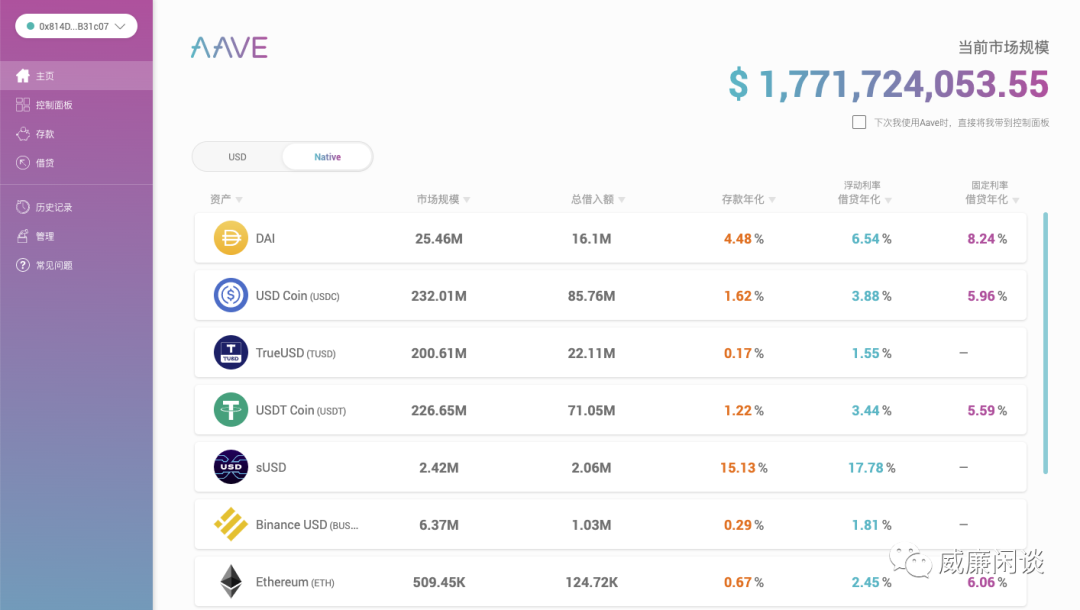The width and height of the screenshot is (1080, 610).
Task: Click the AAVE logo
Action: tap(229, 48)
